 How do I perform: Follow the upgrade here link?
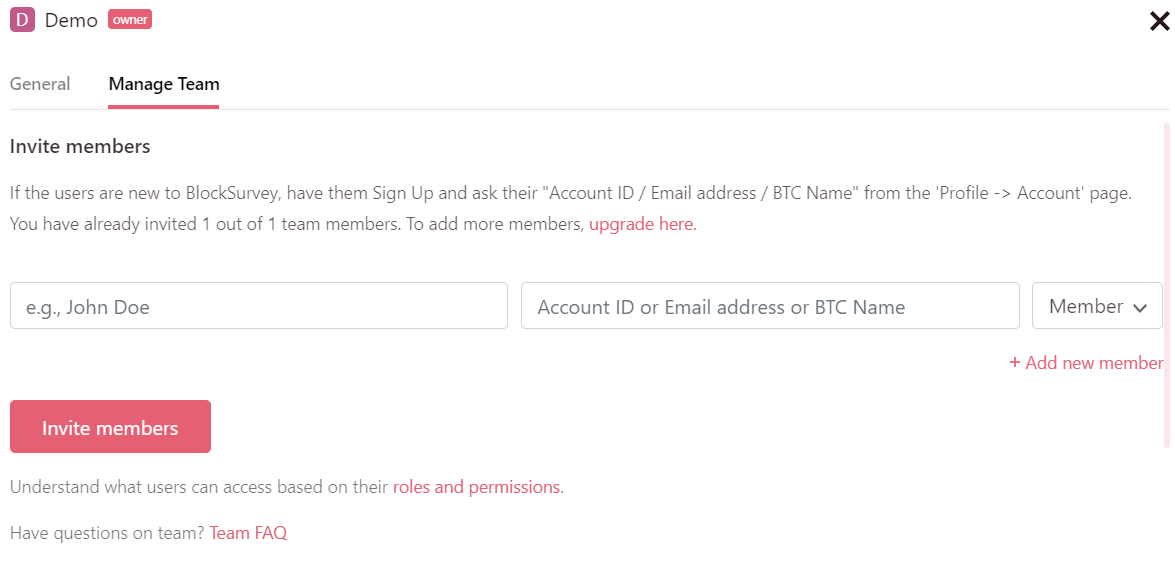click(641, 224)
